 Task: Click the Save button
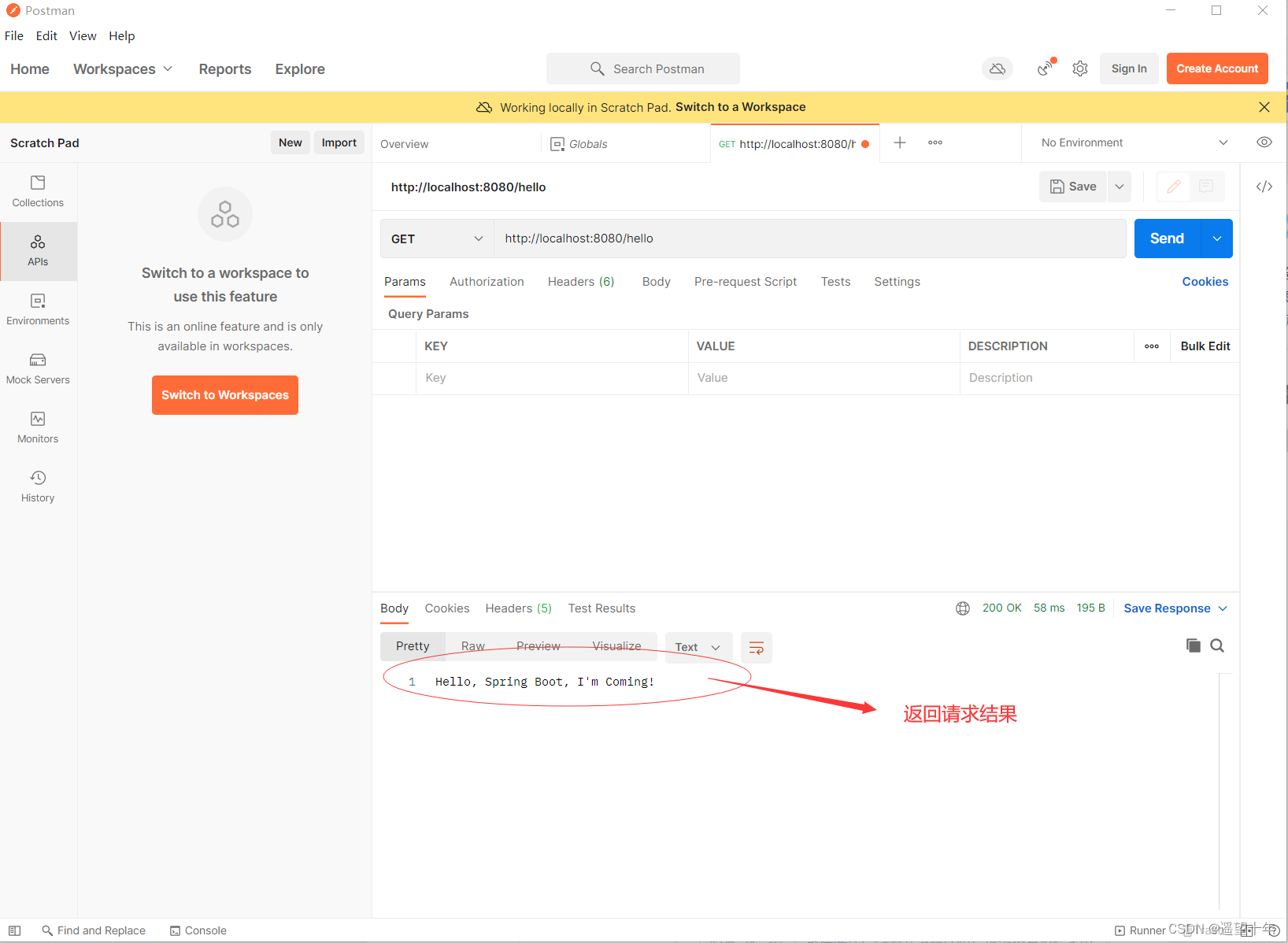(1073, 187)
